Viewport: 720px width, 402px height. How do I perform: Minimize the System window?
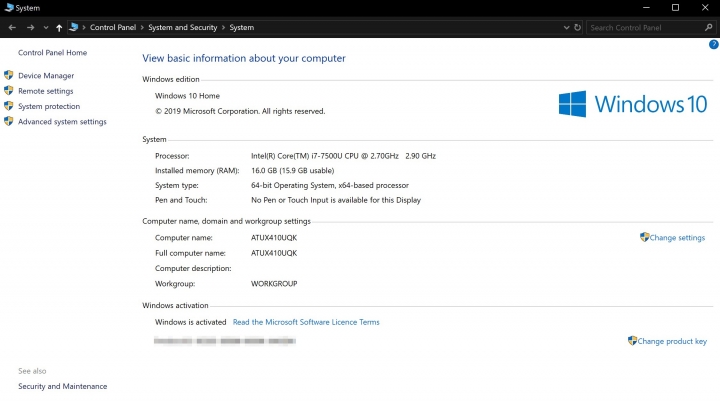646,7
